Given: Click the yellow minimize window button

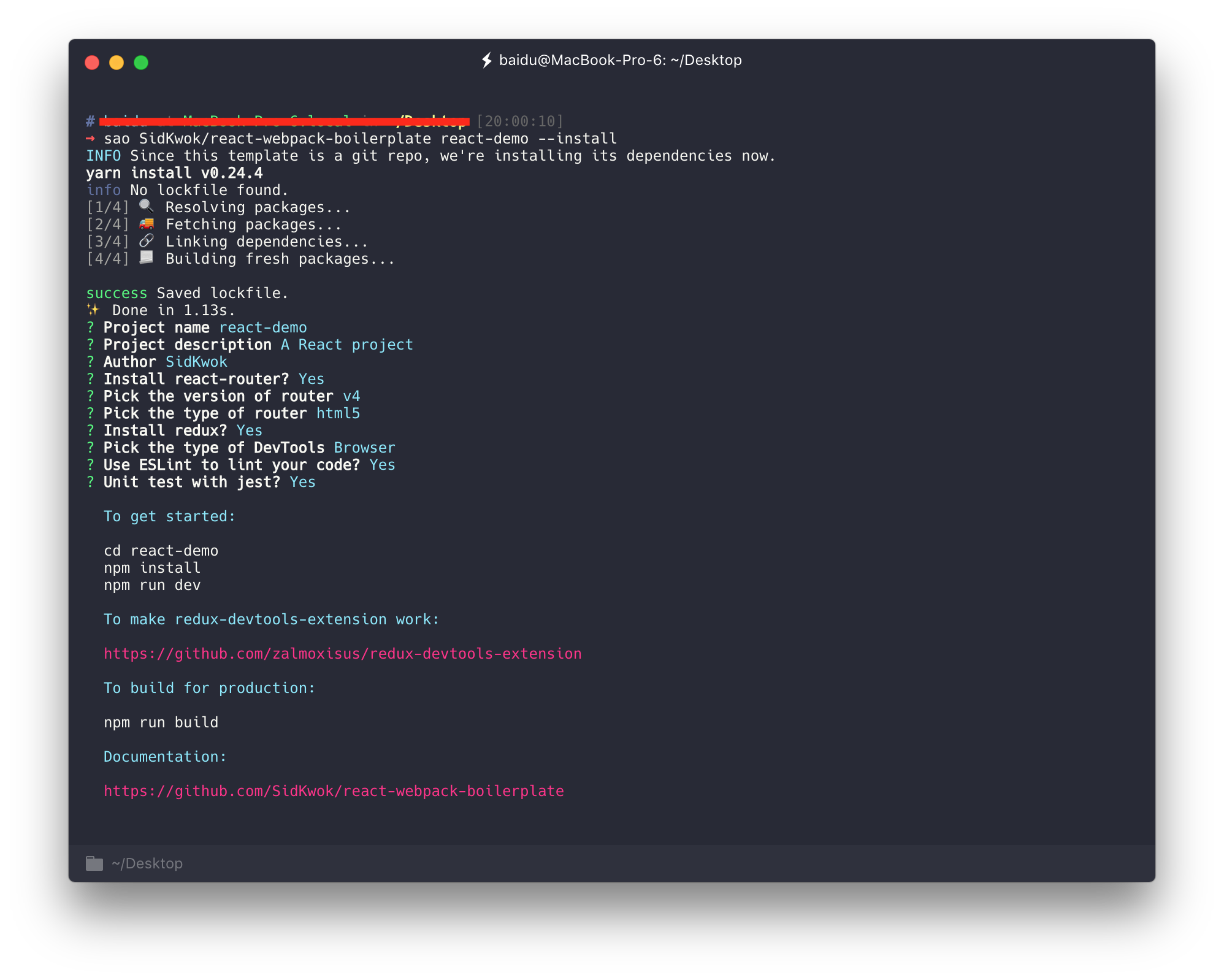Looking at the screenshot, I should (x=117, y=63).
